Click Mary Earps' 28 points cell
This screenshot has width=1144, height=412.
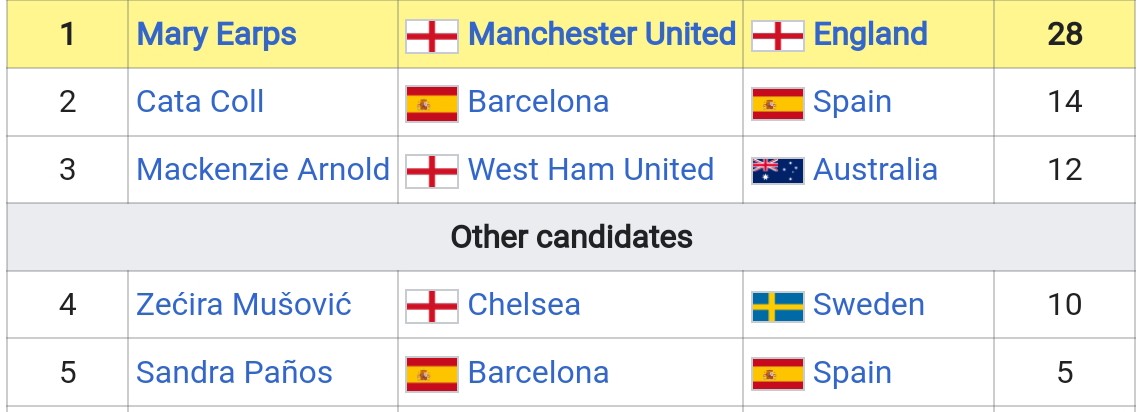click(1065, 34)
